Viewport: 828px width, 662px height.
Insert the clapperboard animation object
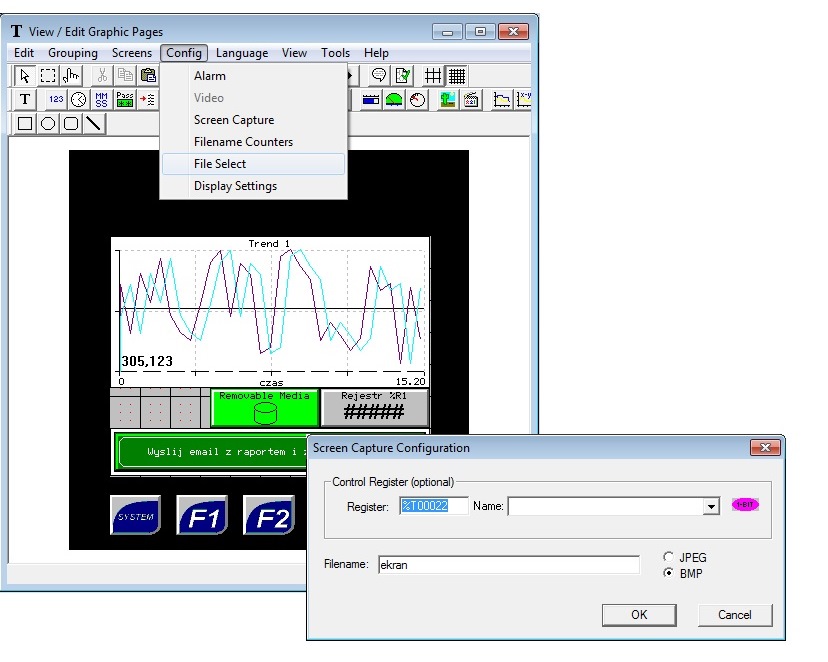[471, 100]
